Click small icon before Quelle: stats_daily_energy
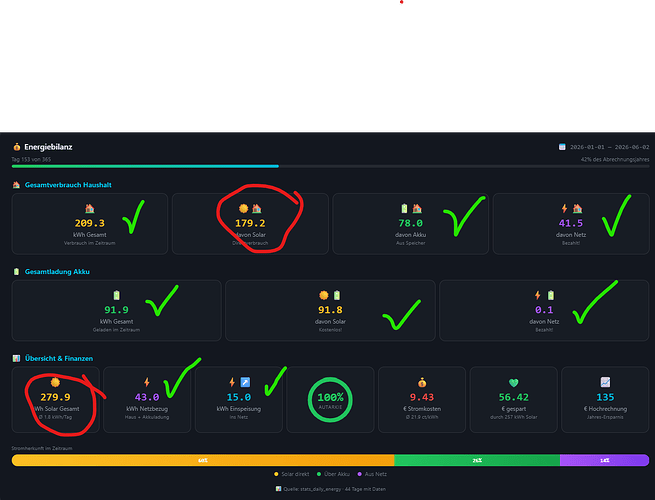Screen dimensions: 655x500 pos(278,489)
